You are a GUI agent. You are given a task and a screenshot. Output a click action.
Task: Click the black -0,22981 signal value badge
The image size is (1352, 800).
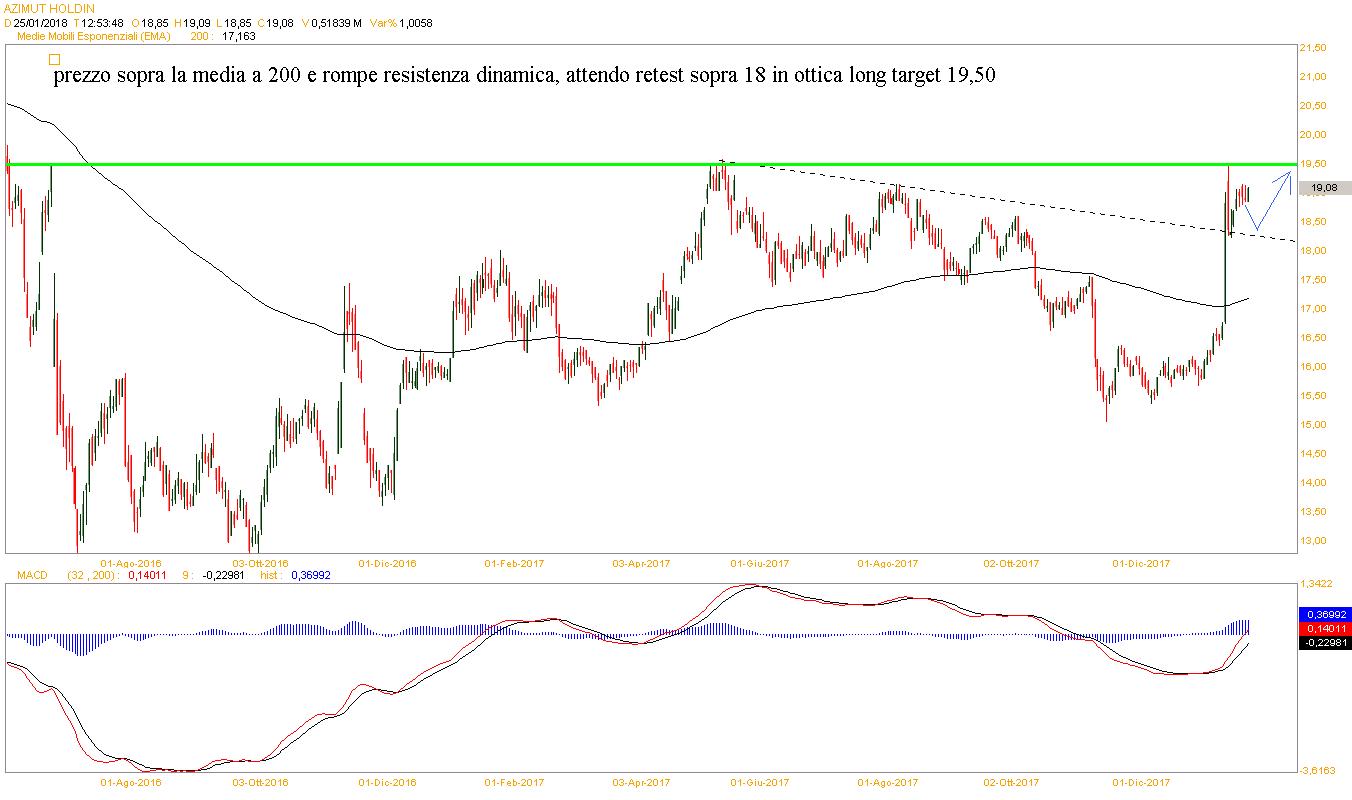pyautogui.click(x=1325, y=643)
